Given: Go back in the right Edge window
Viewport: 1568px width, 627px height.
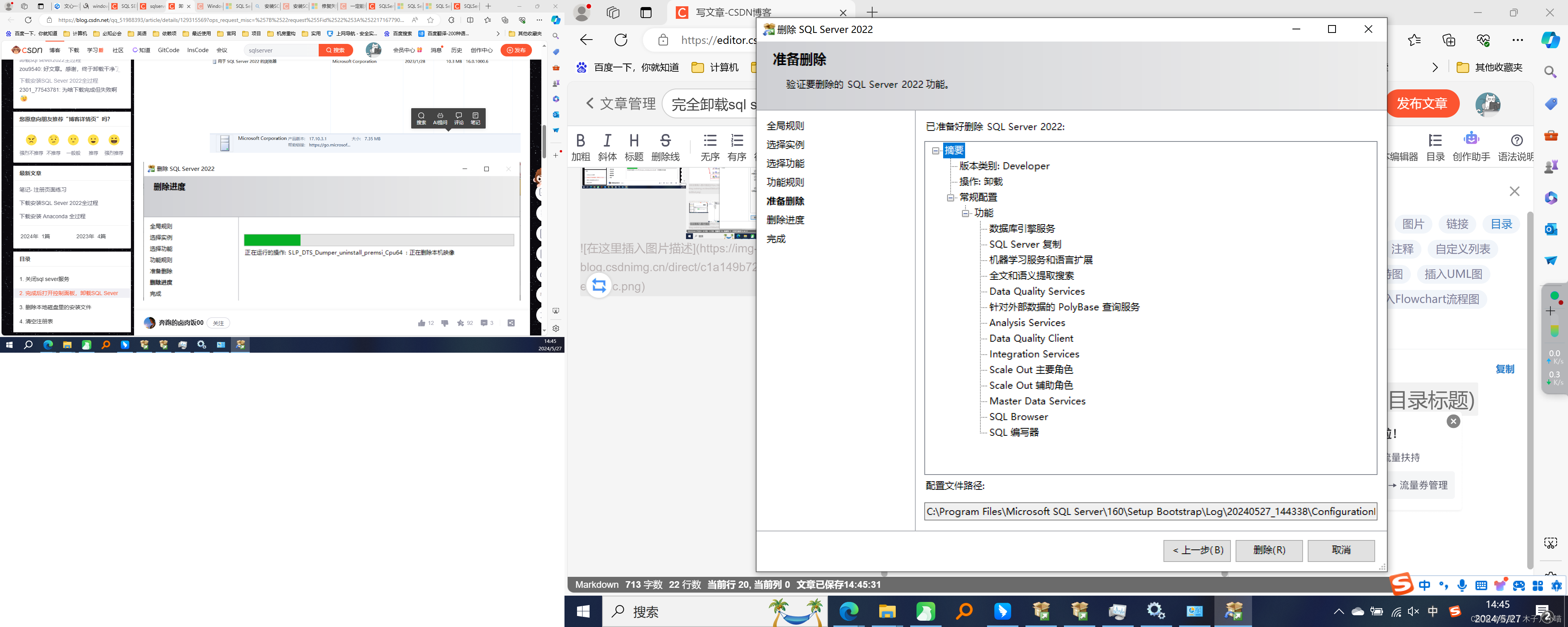Looking at the screenshot, I should [586, 40].
